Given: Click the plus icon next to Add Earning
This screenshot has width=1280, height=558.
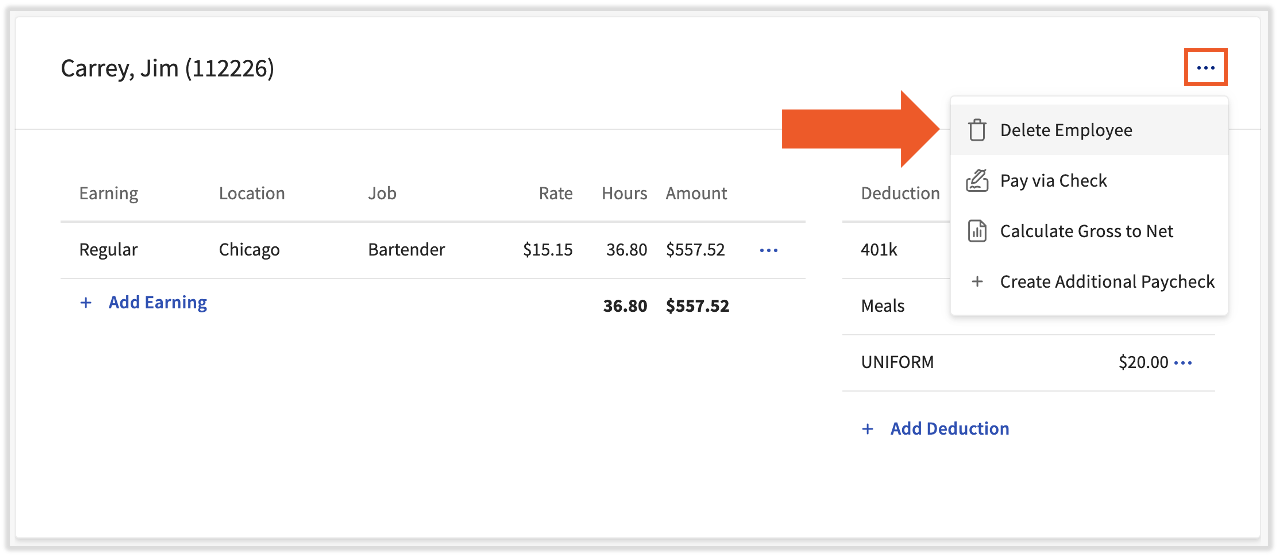Looking at the screenshot, I should [x=86, y=303].
